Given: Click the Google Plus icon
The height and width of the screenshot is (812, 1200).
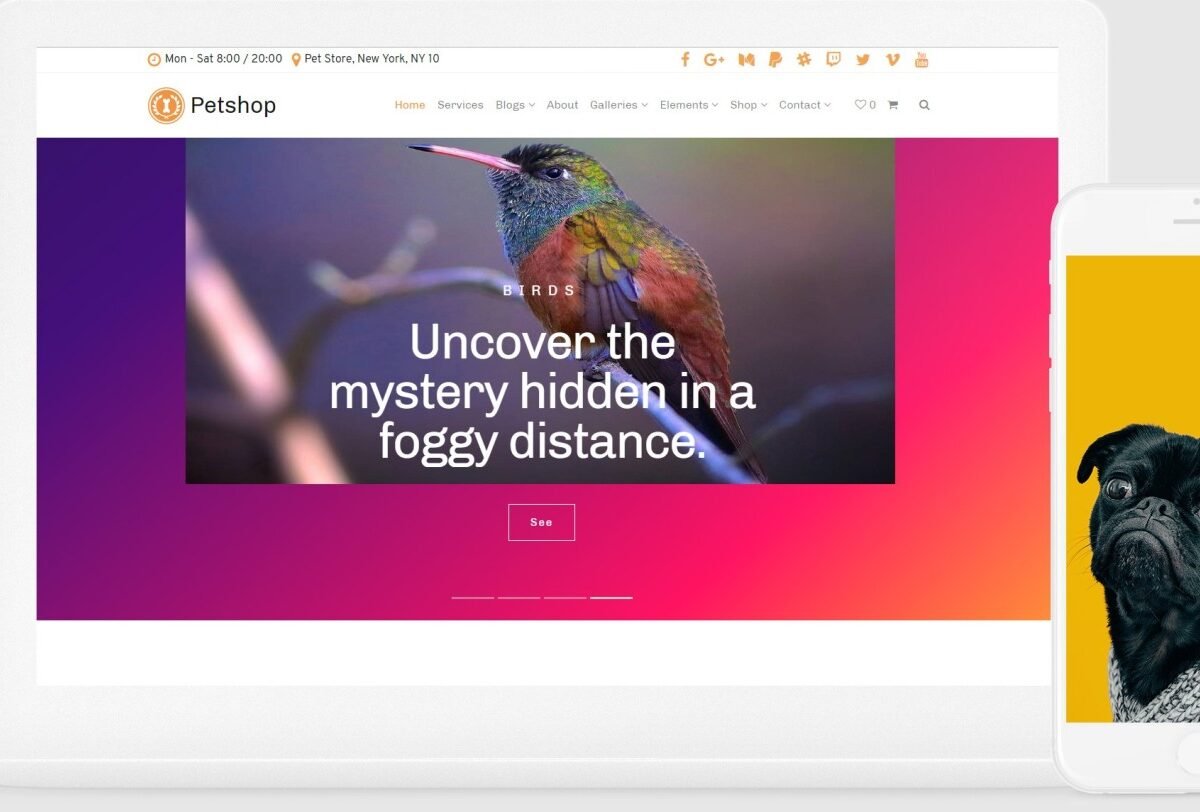Looking at the screenshot, I should point(714,59).
